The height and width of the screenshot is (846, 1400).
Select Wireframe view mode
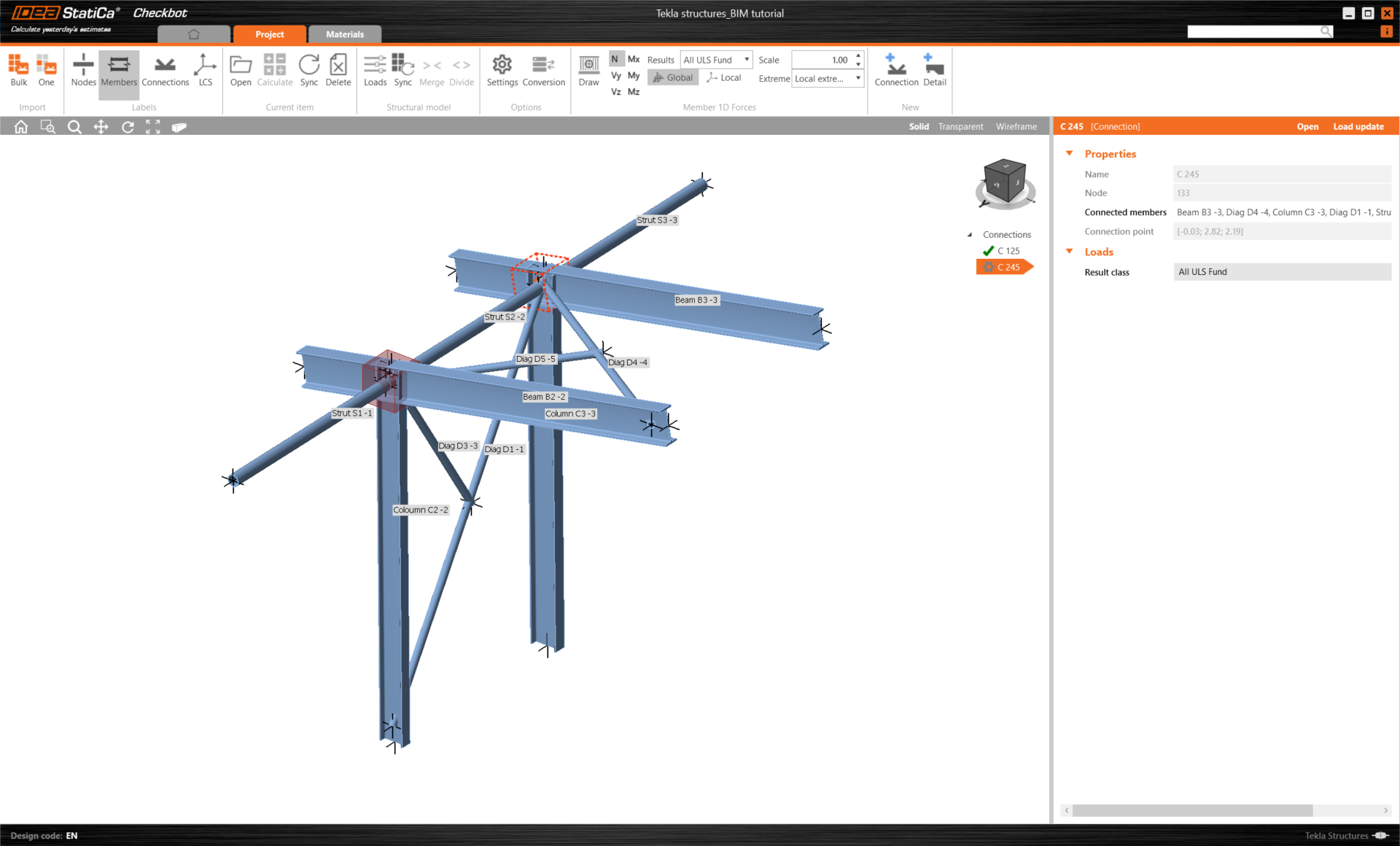click(1016, 127)
